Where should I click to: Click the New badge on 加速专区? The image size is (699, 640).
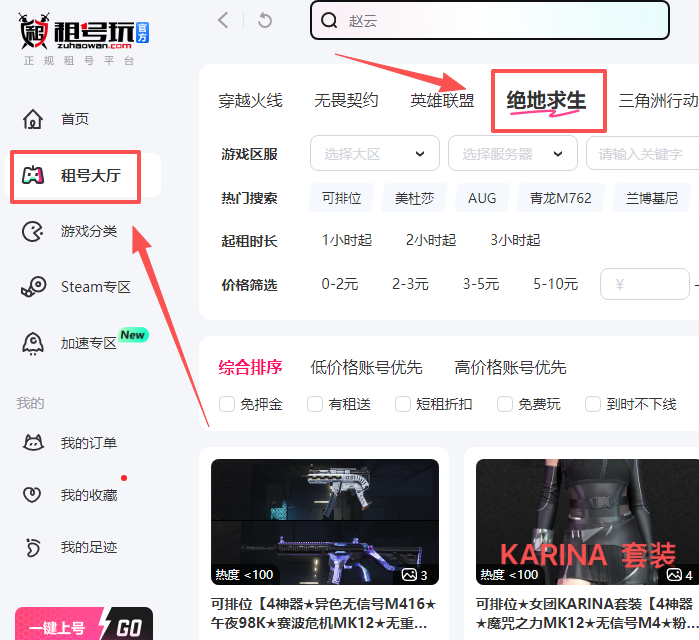click(133, 335)
